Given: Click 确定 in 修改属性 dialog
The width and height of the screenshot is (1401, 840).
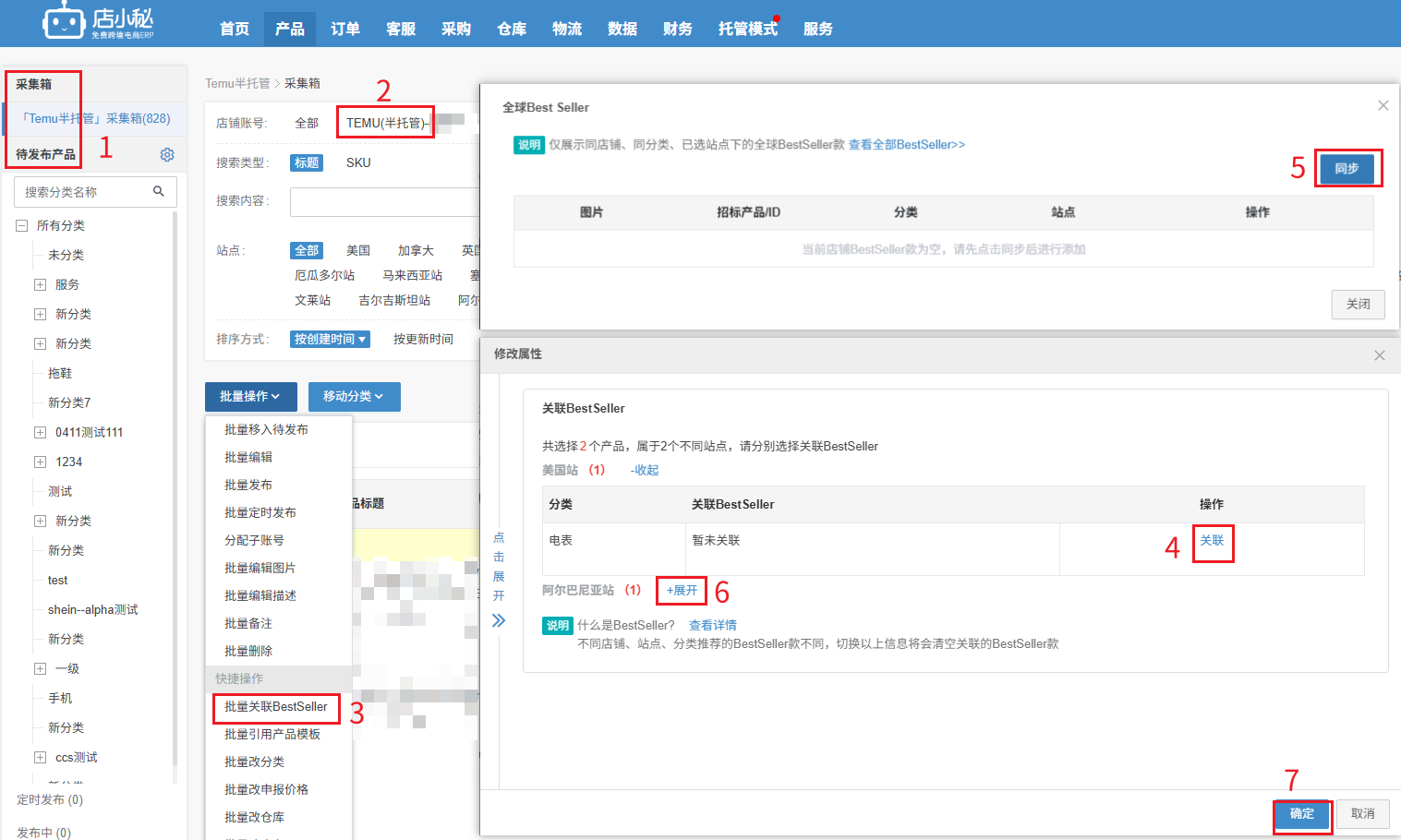Looking at the screenshot, I should (1302, 813).
